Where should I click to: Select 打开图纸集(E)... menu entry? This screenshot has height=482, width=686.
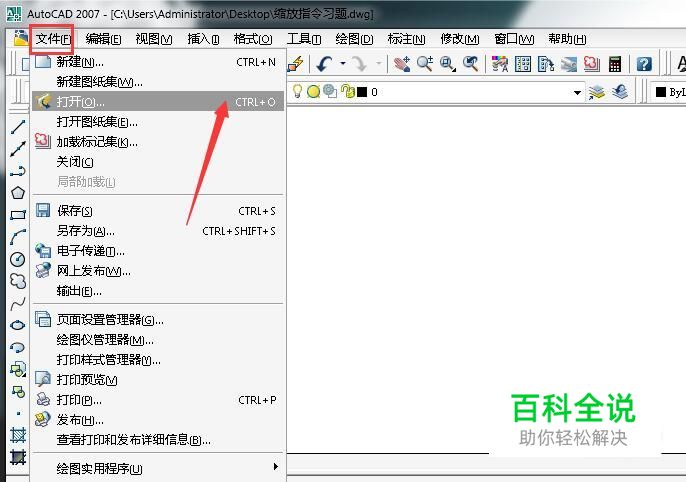coord(158,122)
